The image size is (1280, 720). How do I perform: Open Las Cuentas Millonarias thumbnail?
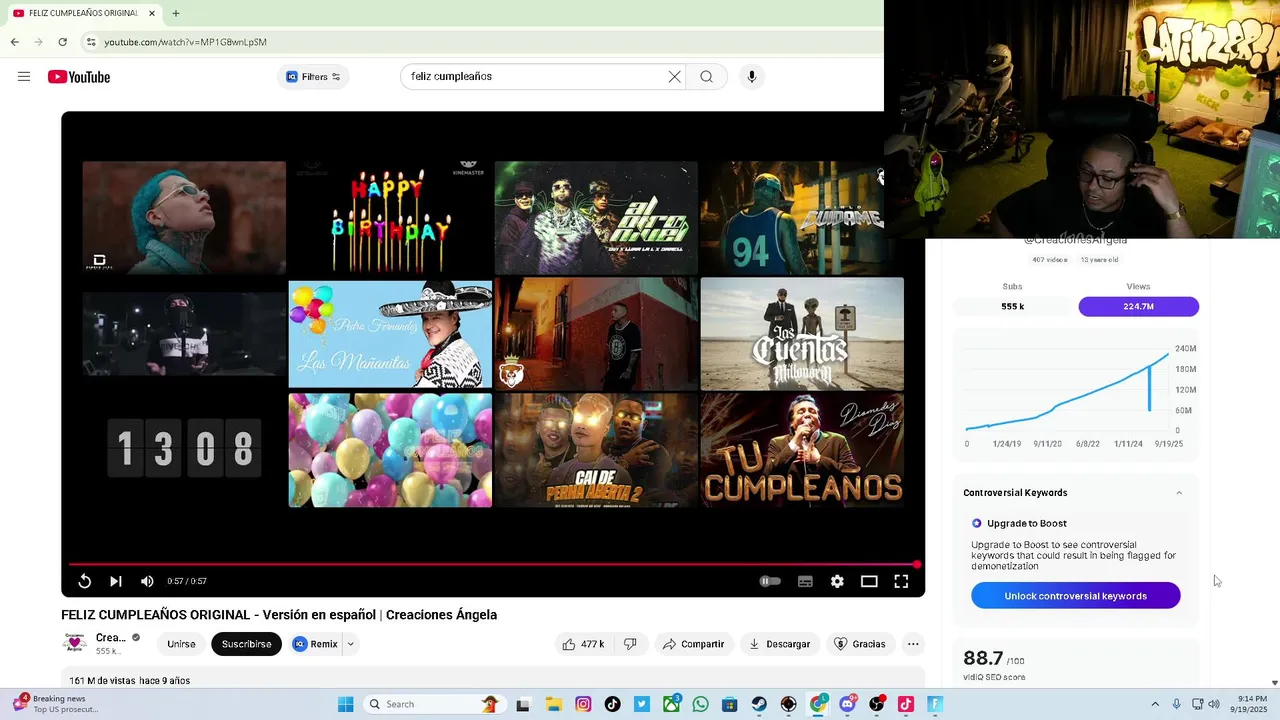pos(802,334)
